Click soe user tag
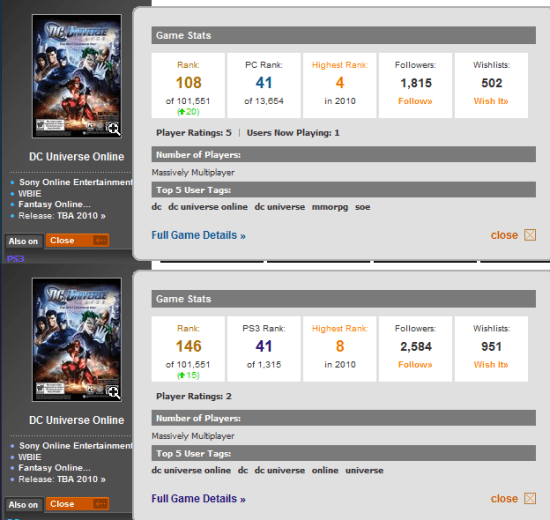550x520 pixels. pos(362,207)
